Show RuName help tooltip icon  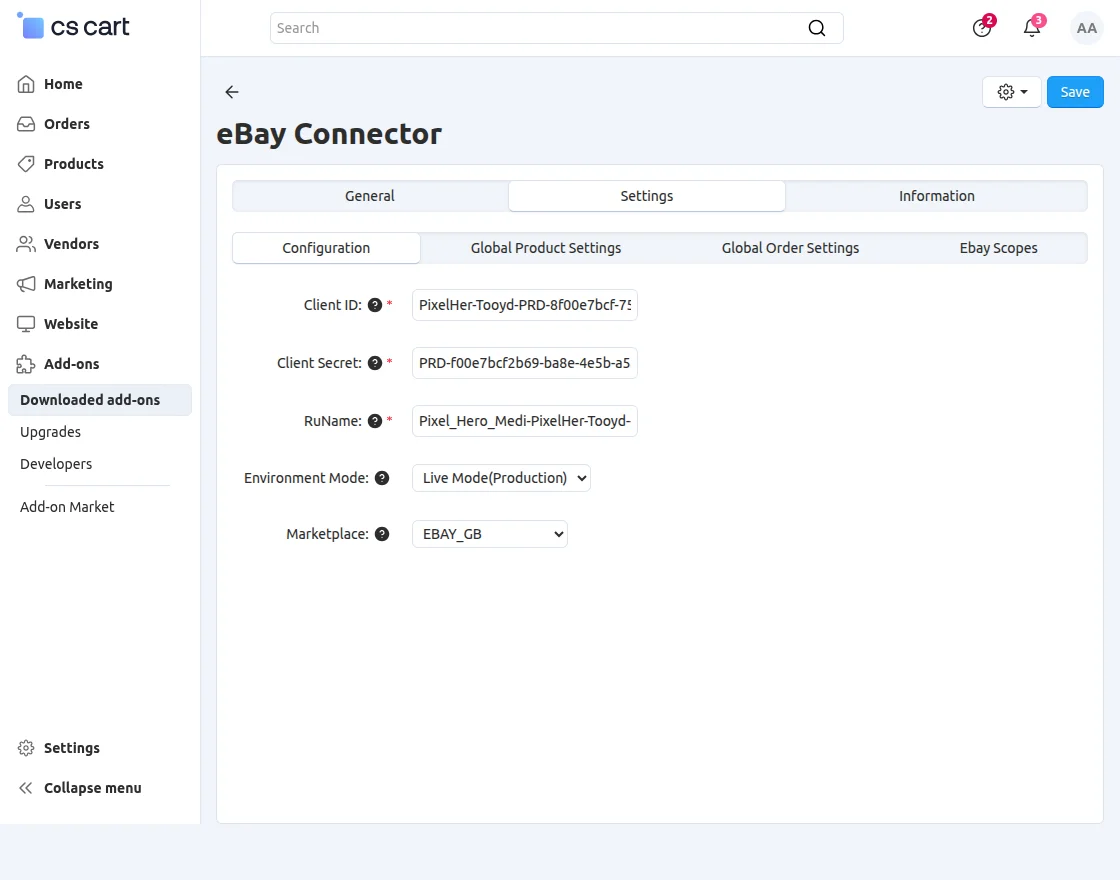[375, 421]
